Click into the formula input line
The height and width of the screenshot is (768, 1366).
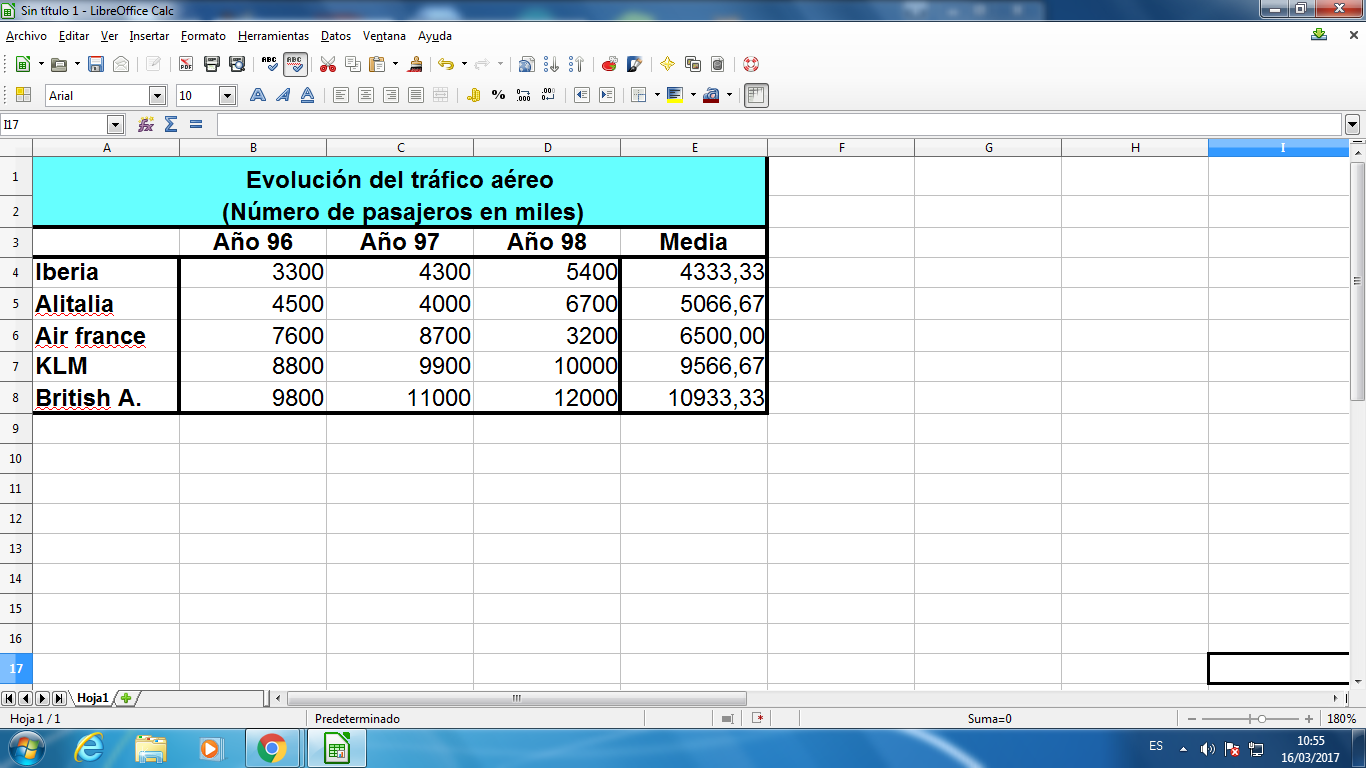[779, 125]
